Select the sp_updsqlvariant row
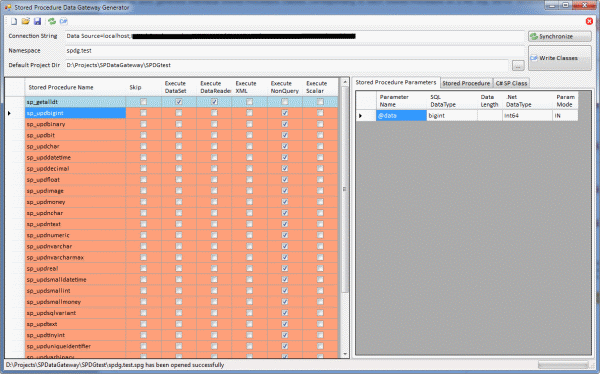The height and width of the screenshot is (374, 600). pos(75,313)
